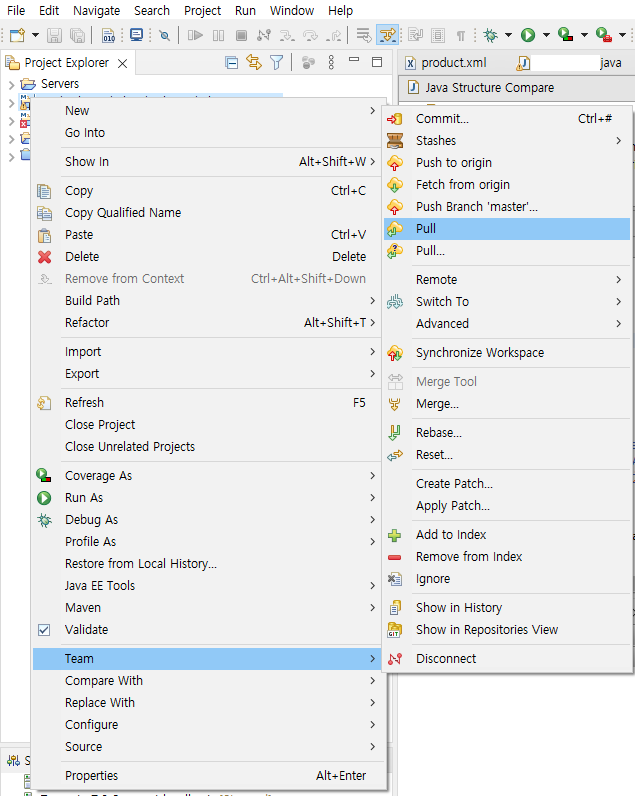Close the Project Explorer view tab
Viewport: 635px width, 796px height.
(123, 63)
